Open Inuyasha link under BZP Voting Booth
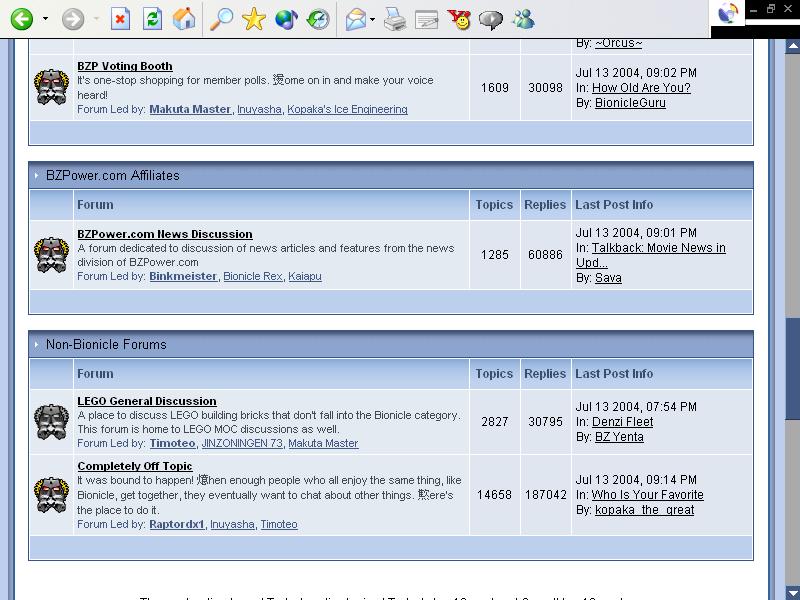 pos(259,109)
